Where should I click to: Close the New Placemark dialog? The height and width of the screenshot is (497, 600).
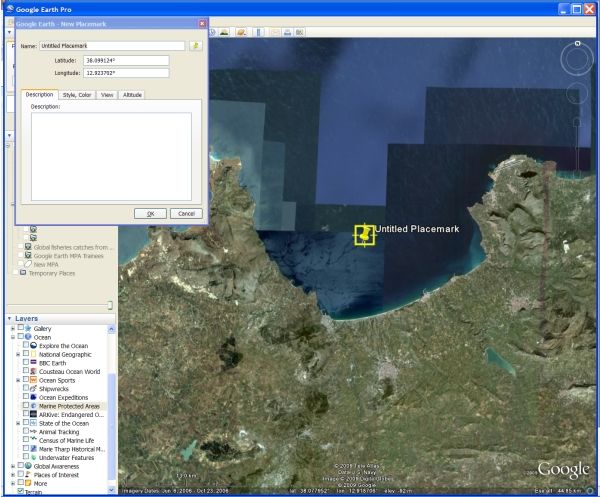202,24
